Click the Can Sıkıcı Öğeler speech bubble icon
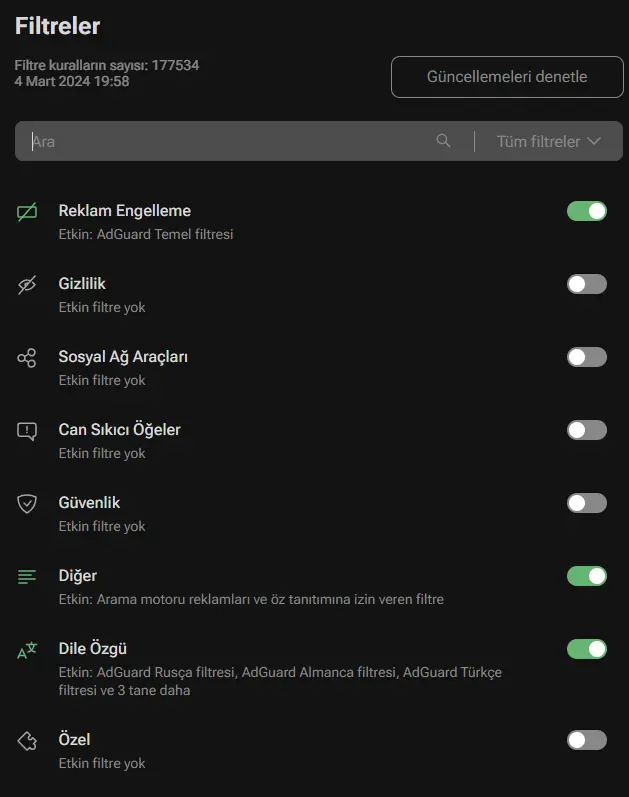 pos(27,431)
